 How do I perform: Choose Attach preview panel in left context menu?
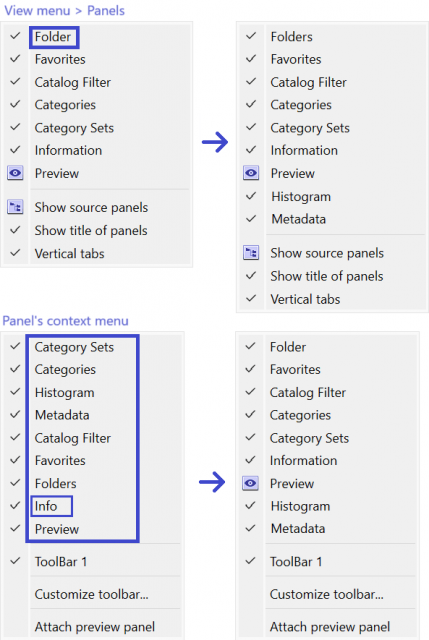[x=95, y=627]
